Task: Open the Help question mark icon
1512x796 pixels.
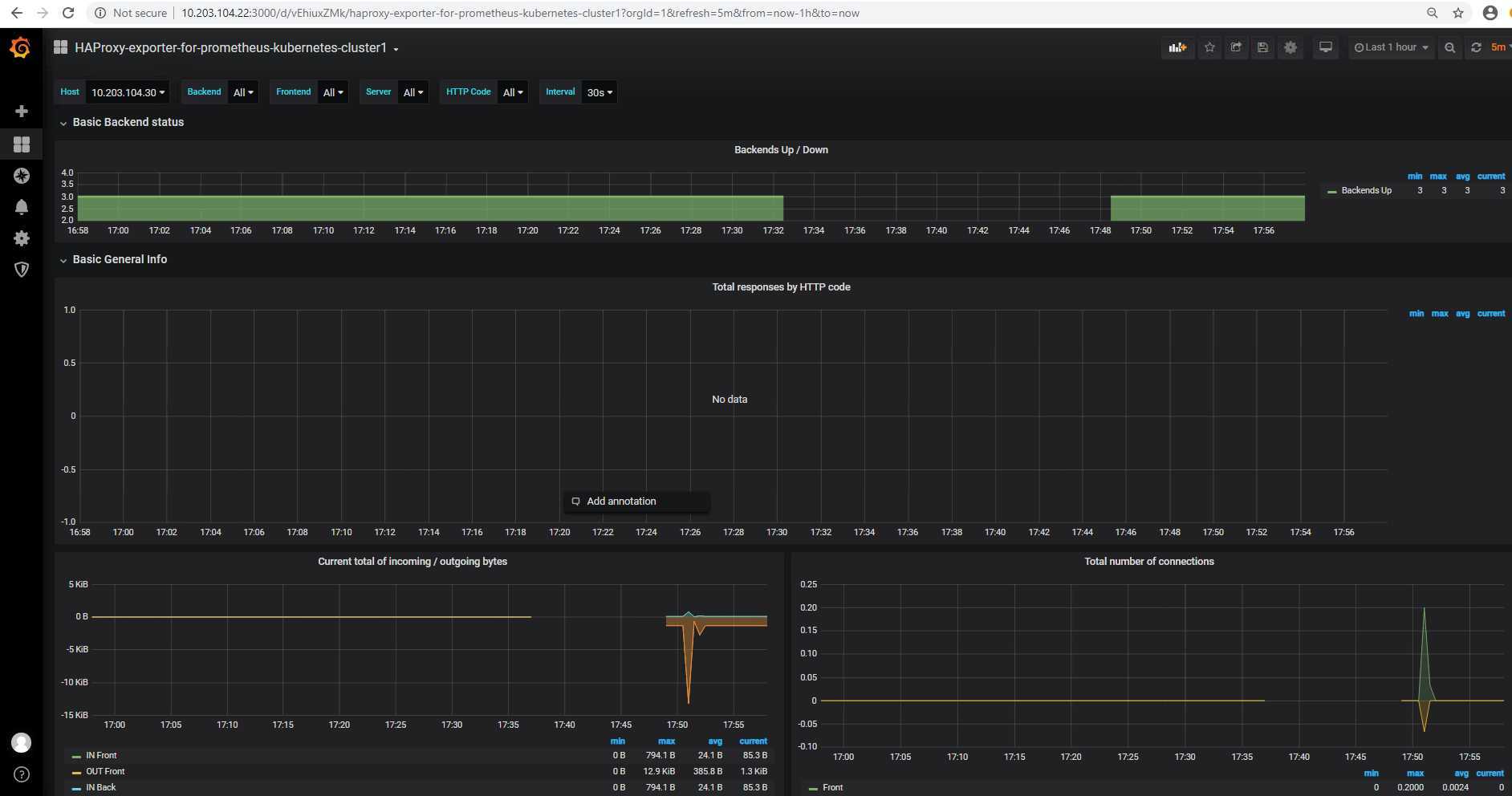Action: pyautogui.click(x=22, y=774)
